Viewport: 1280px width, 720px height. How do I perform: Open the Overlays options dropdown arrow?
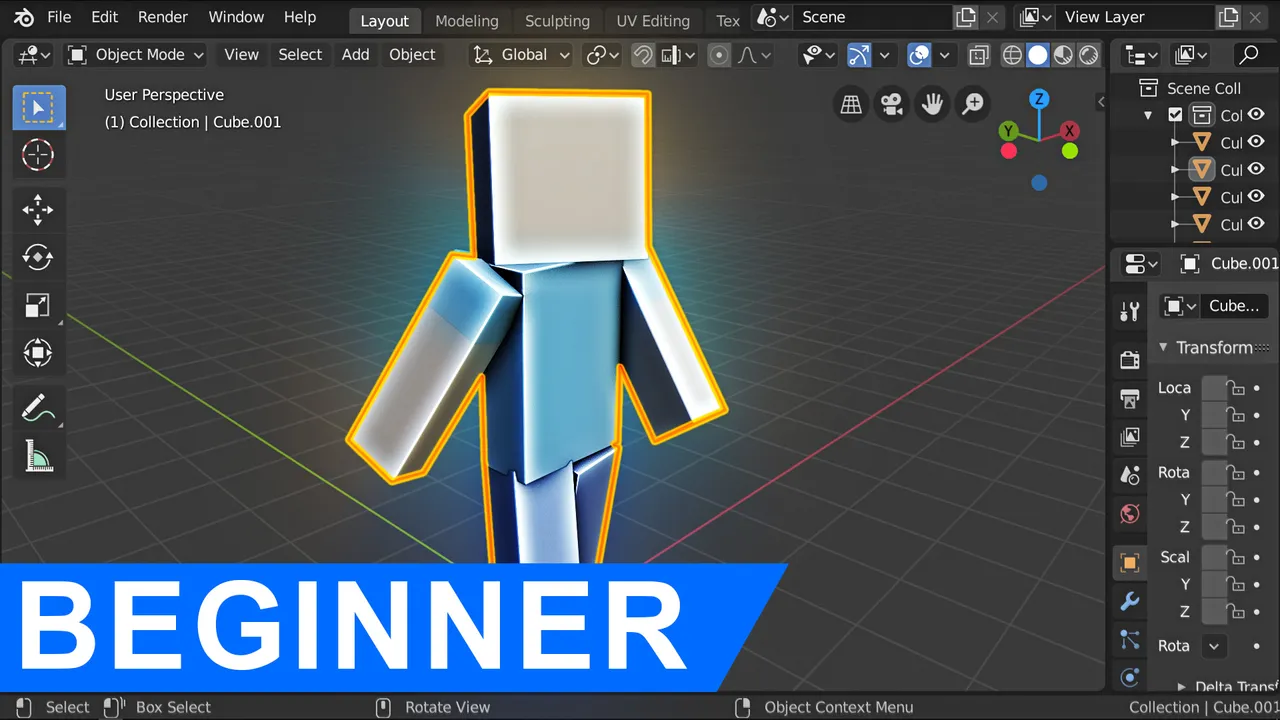pyautogui.click(x=945, y=55)
